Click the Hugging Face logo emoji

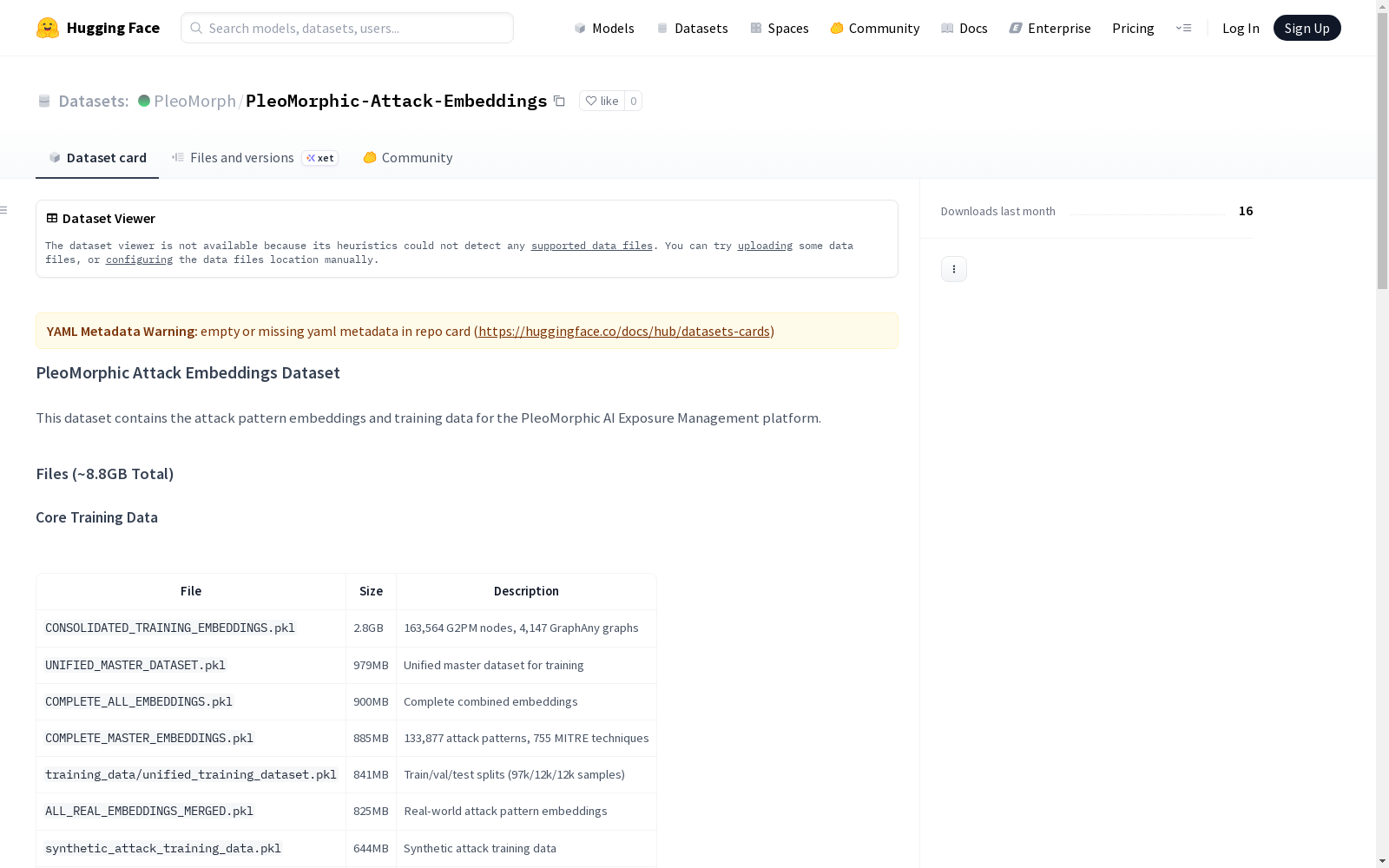[x=48, y=28]
